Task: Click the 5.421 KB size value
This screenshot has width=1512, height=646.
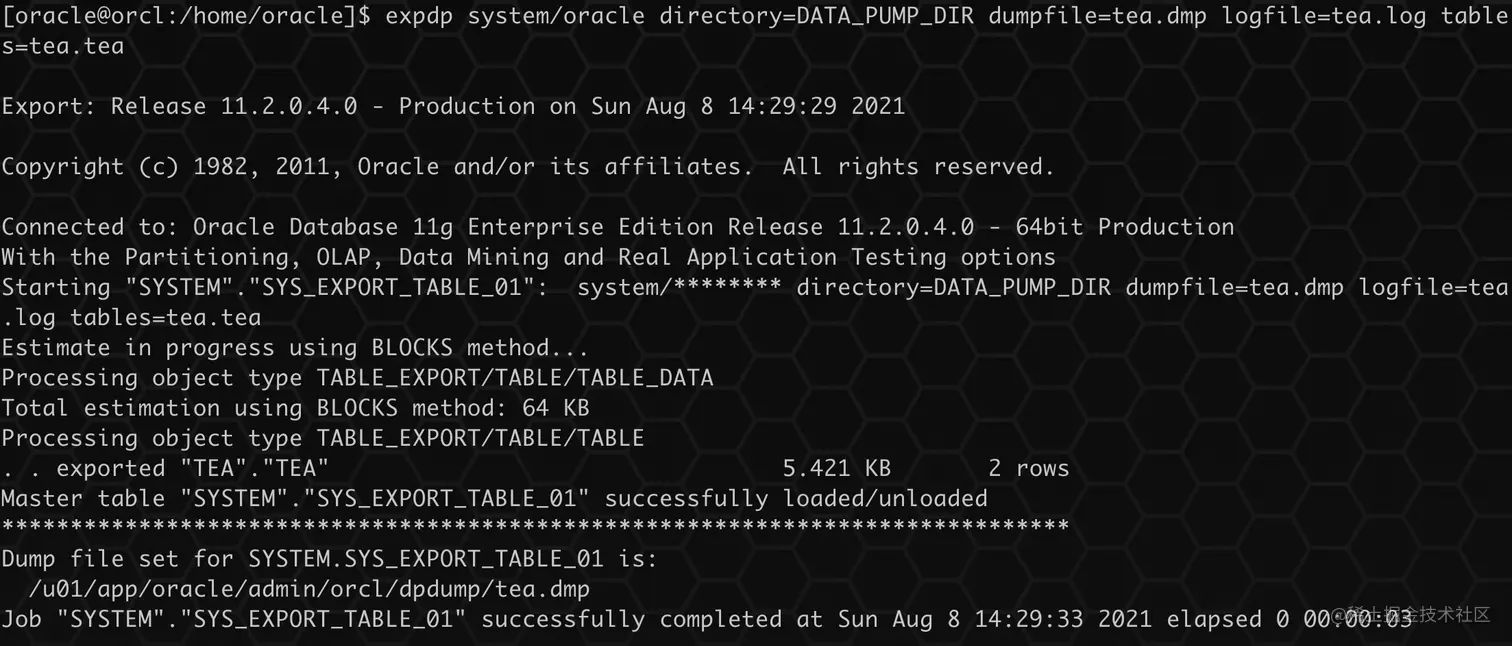Action: [837, 468]
